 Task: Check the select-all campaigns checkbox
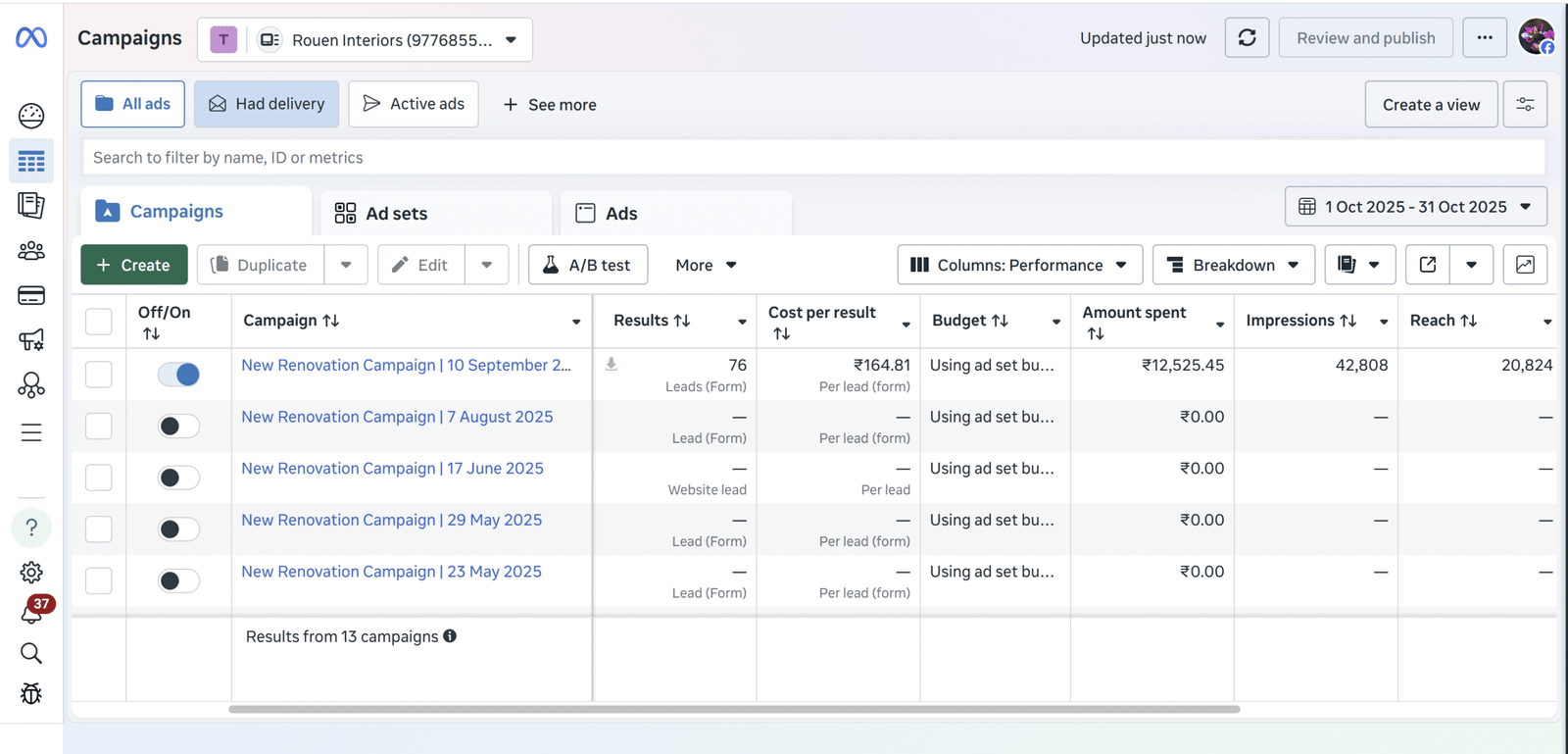point(99,322)
